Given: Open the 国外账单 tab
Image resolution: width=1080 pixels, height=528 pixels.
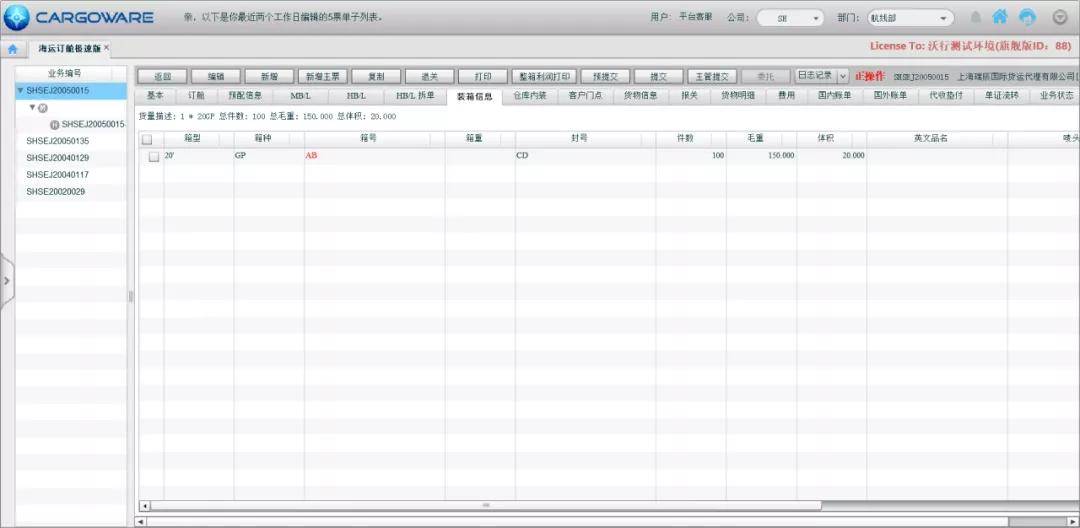Looking at the screenshot, I should point(891,96).
